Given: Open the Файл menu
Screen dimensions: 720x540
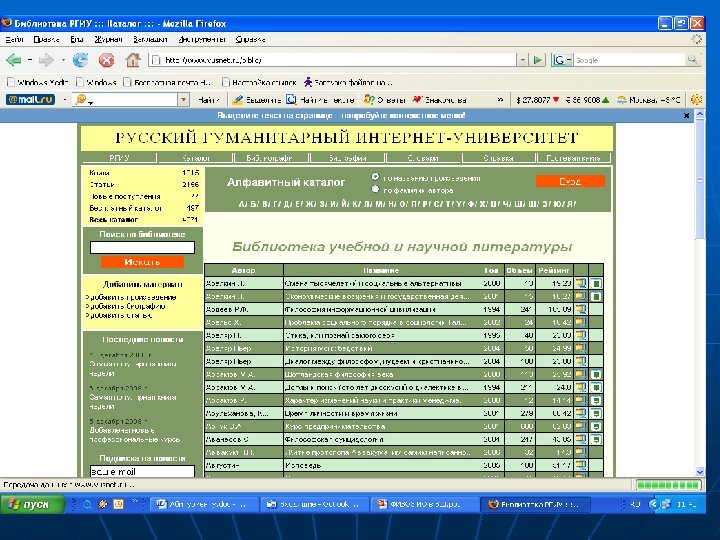Looking at the screenshot, I should pos(14,39).
